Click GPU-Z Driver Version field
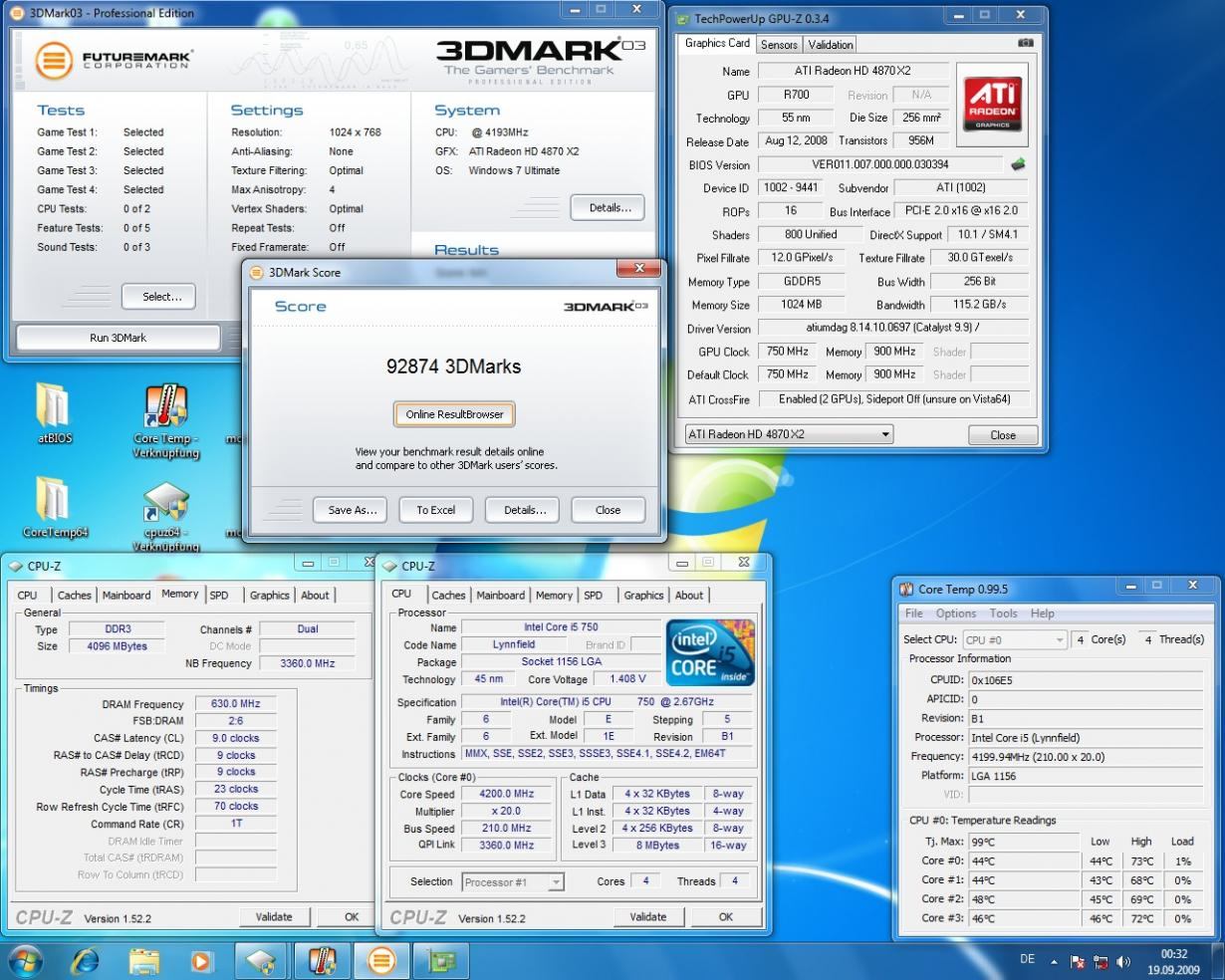Viewport: 1225px width, 980px height. coord(893,328)
